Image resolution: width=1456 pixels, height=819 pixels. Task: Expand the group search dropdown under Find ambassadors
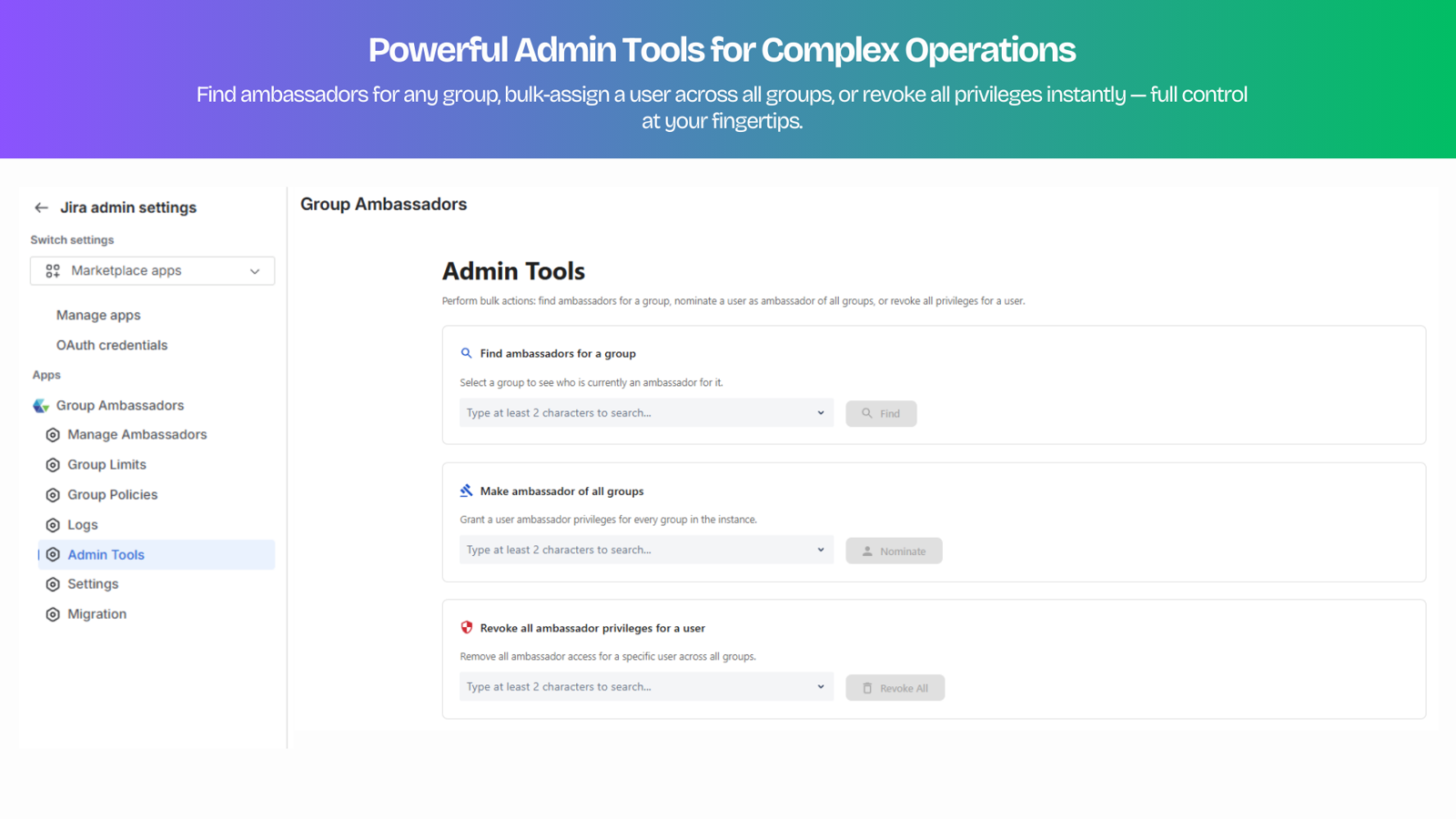(821, 412)
